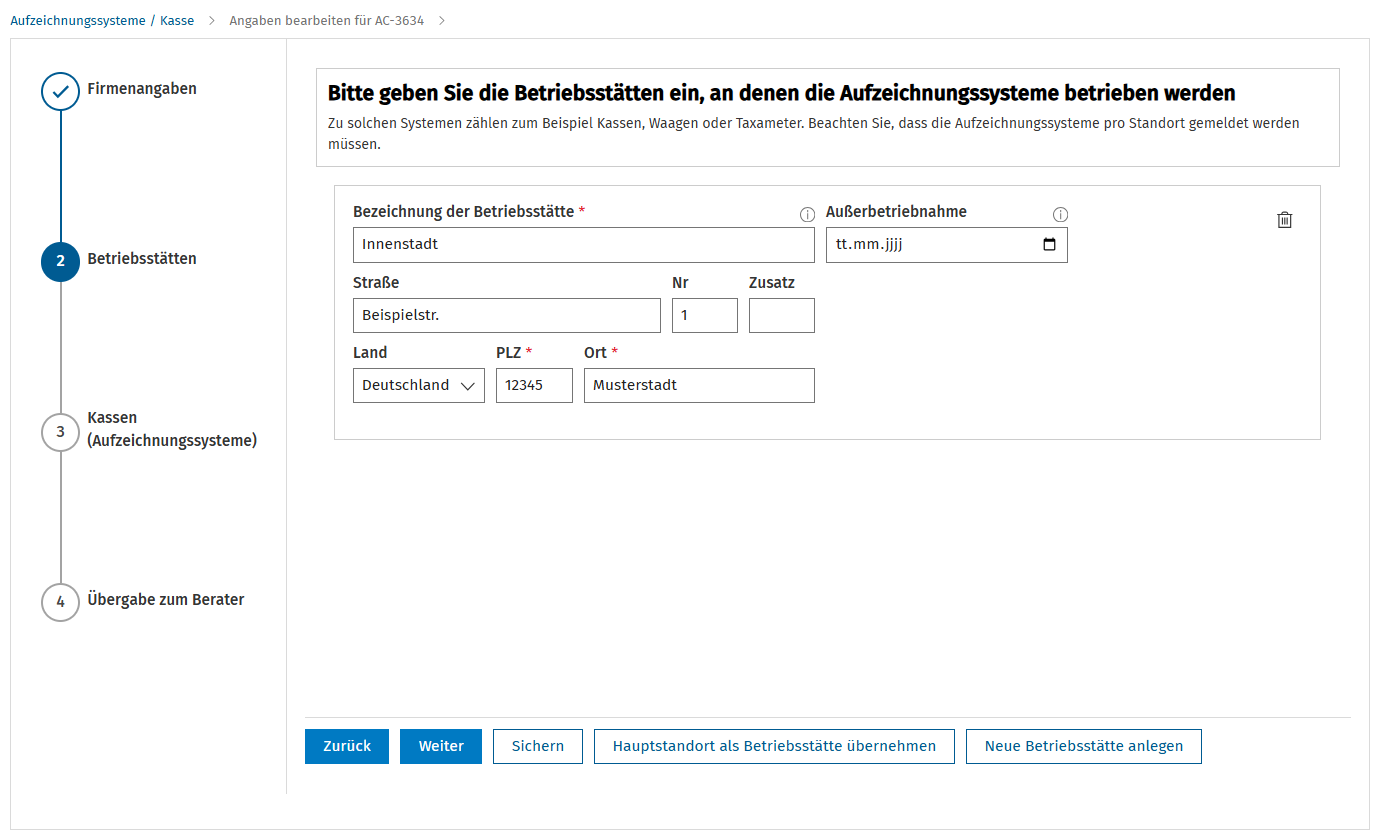Show info for Außerbetriebnahme

1060,215
